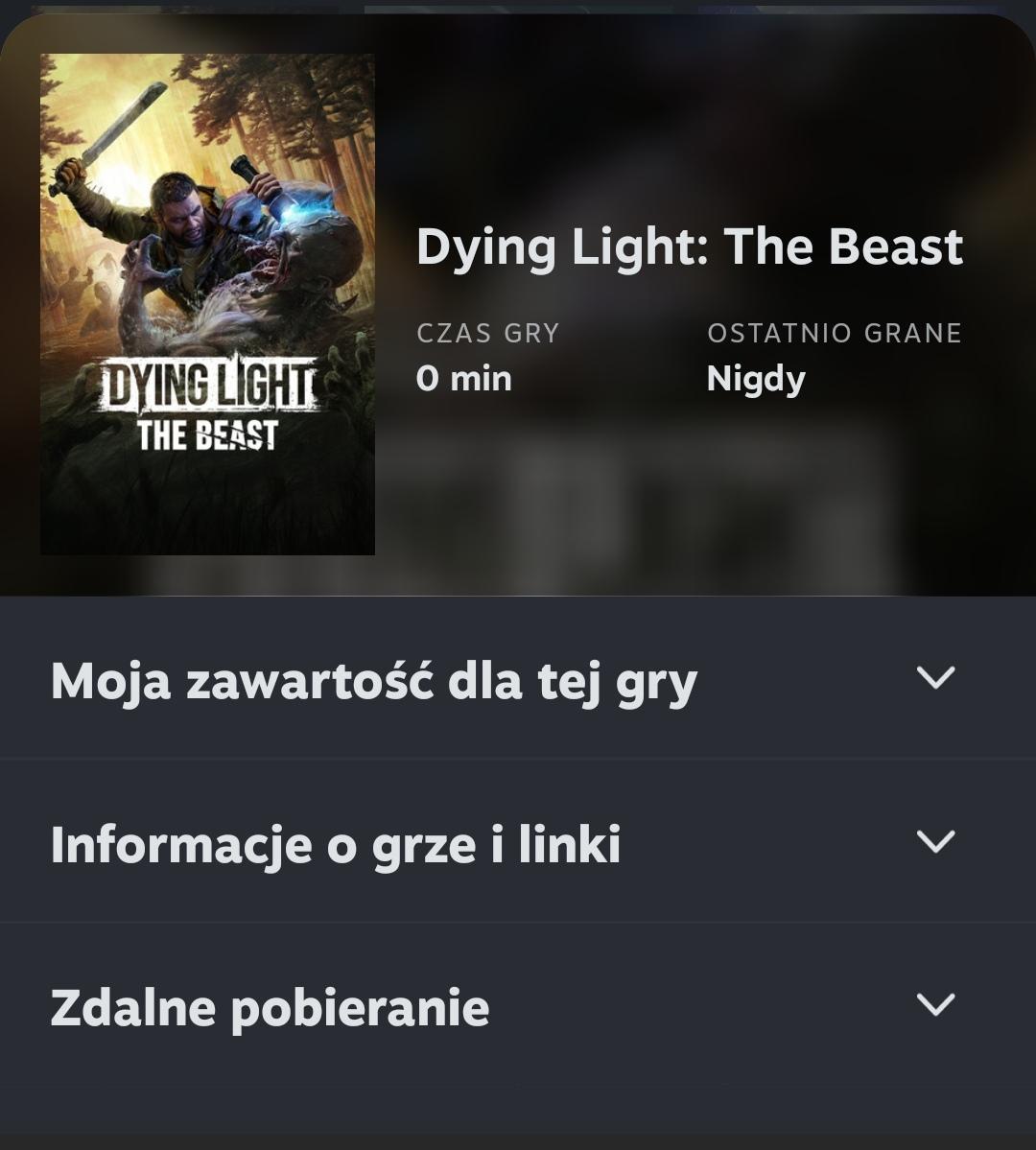
Task: Select the CZAS GRY label
Action: coord(488,333)
